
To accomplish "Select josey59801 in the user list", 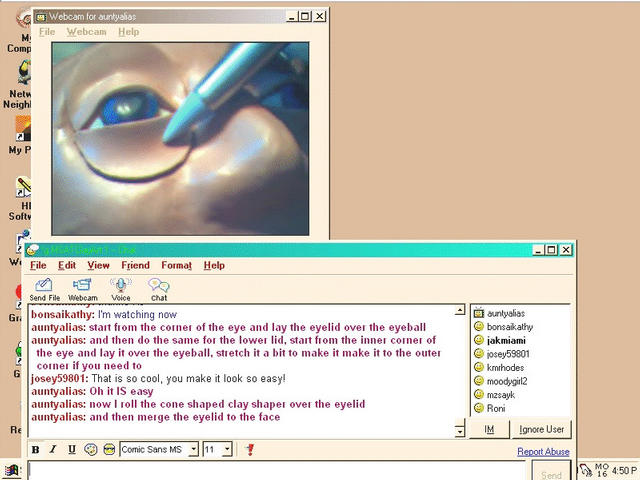I will 508,354.
